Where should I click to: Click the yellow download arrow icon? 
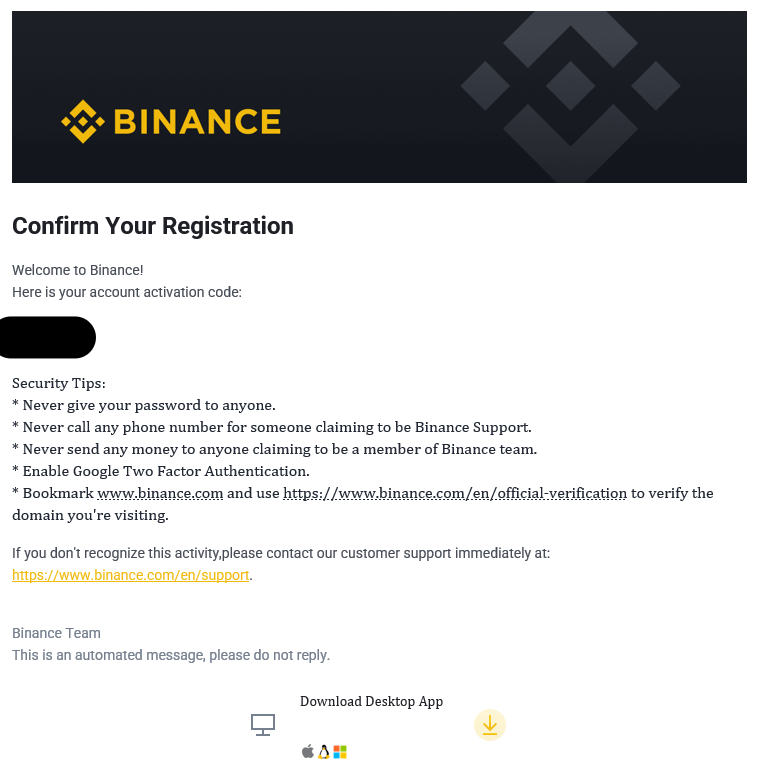point(489,725)
